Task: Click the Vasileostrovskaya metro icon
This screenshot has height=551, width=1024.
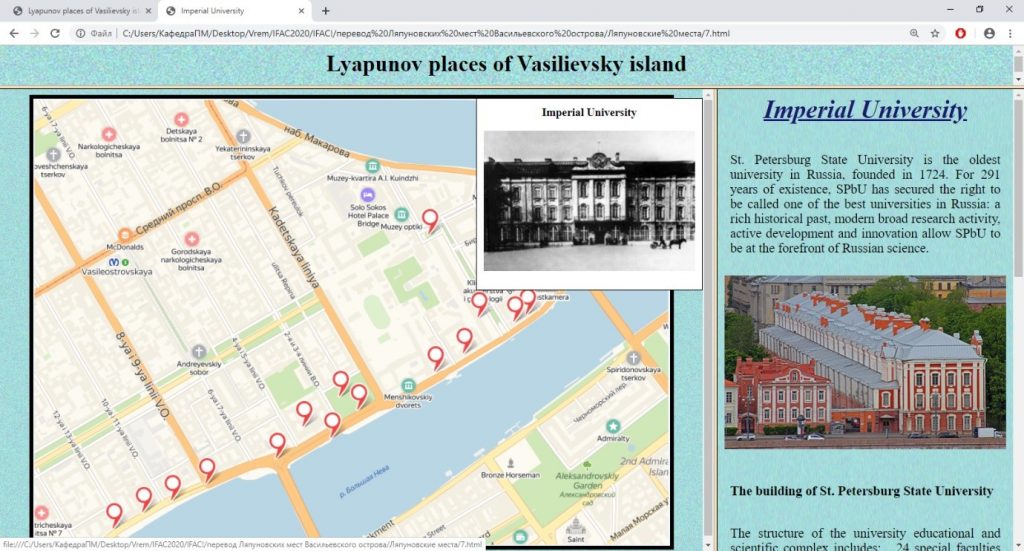Action: (x=115, y=262)
